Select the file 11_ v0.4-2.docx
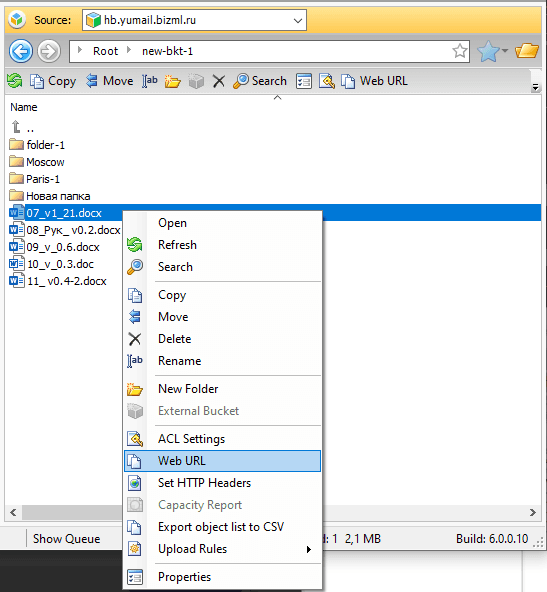The image size is (547, 592). [58, 281]
